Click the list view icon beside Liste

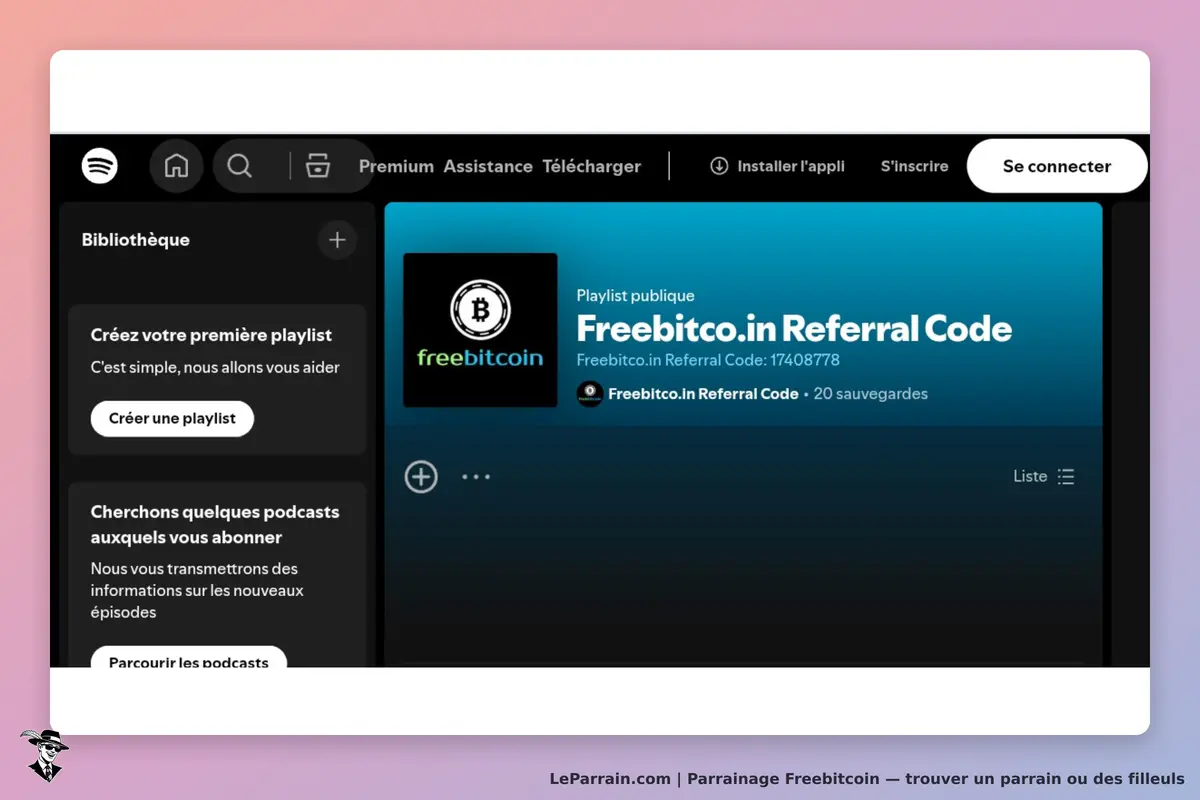point(1066,477)
